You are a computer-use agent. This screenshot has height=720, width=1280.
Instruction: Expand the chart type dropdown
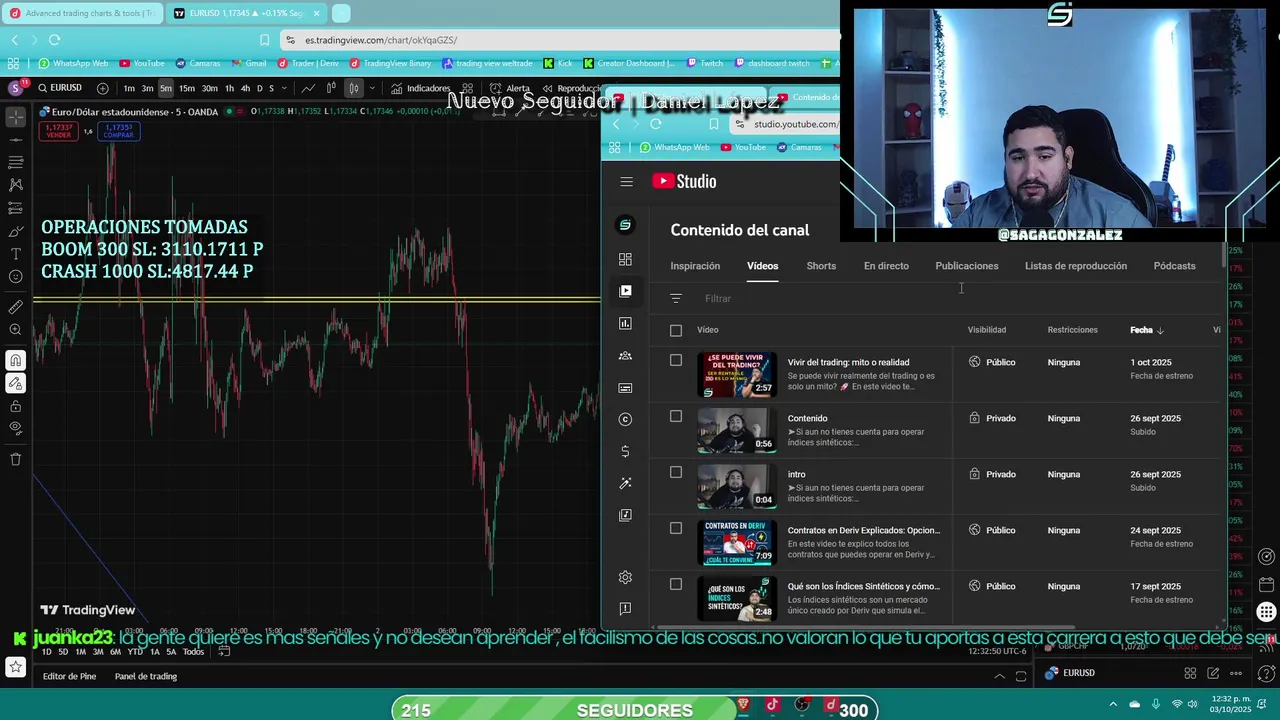click(372, 88)
